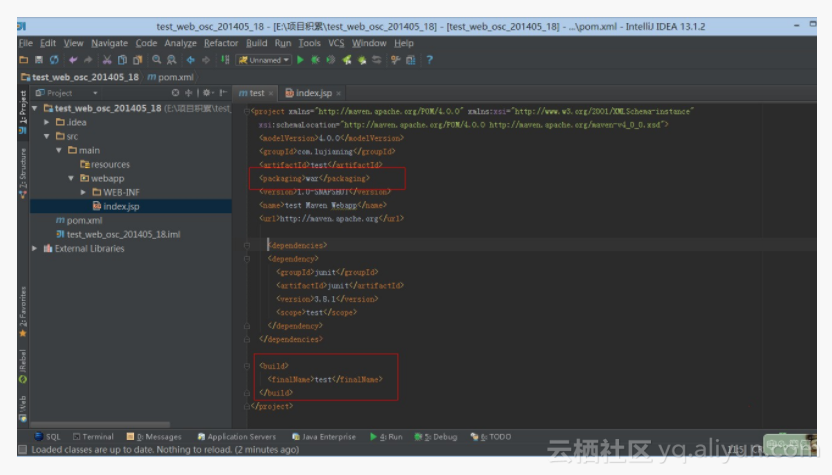Open the Run tool window button
This screenshot has height=475, width=832.
(386, 437)
